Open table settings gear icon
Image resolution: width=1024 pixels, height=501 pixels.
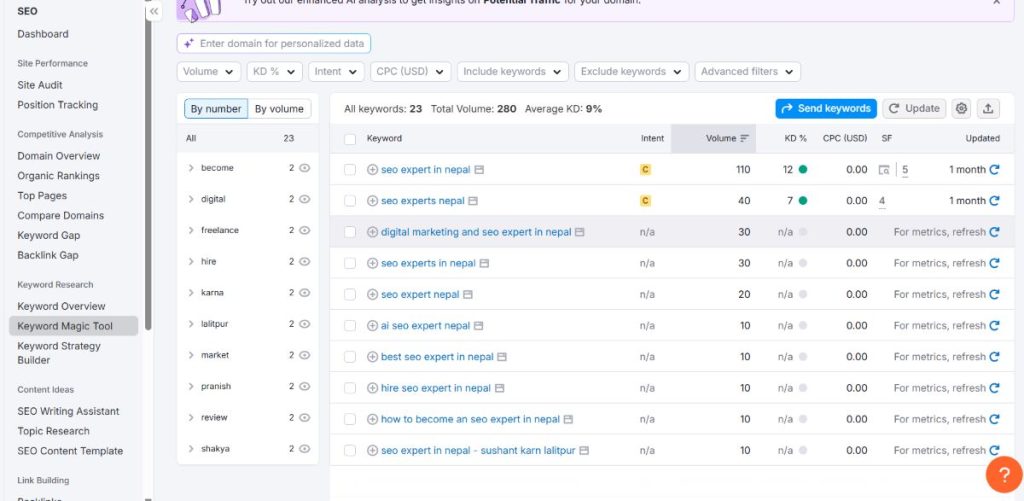pos(961,108)
